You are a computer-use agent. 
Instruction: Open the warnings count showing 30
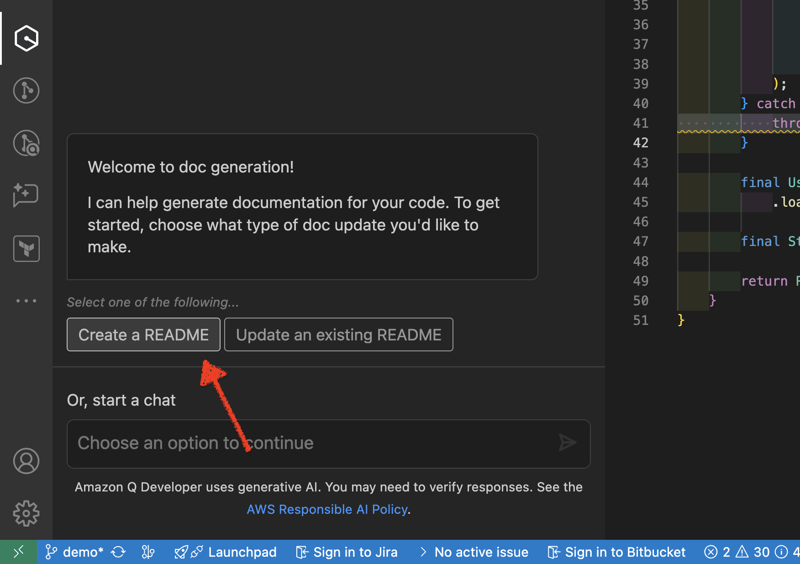click(753, 552)
